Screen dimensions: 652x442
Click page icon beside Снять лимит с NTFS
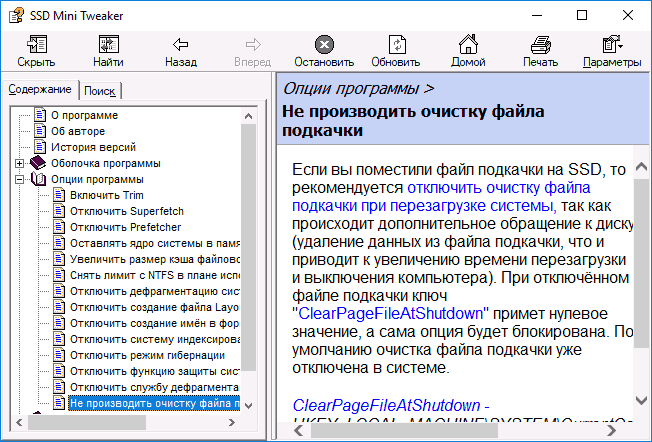coord(59,275)
